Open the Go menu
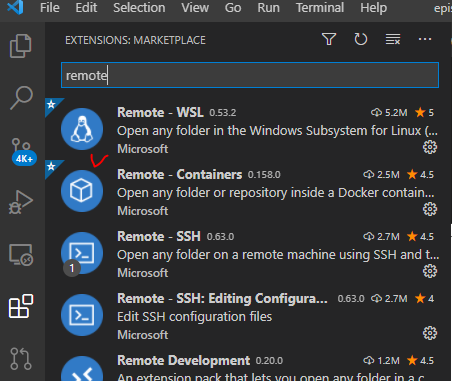Screen dimensions: 452x381 tap(233, 7)
